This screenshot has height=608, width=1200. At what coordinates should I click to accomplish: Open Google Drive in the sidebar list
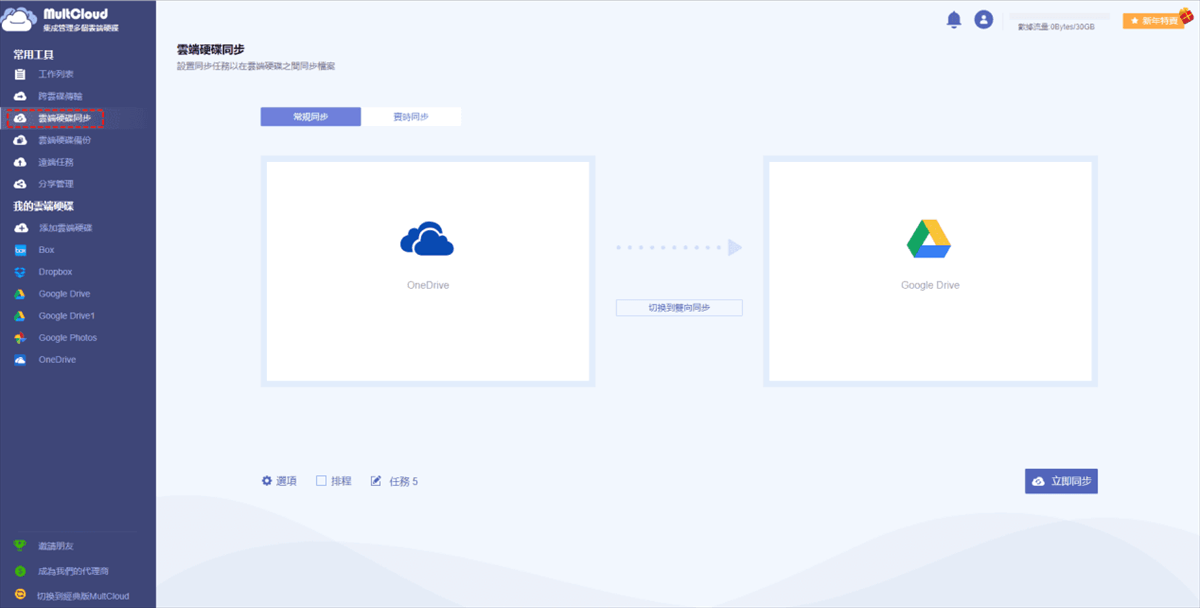64,294
